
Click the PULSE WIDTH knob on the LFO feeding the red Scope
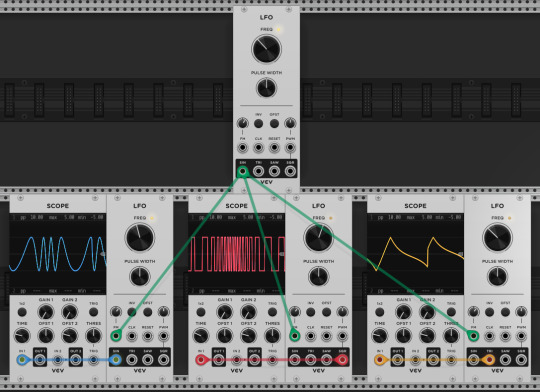pos(319,276)
